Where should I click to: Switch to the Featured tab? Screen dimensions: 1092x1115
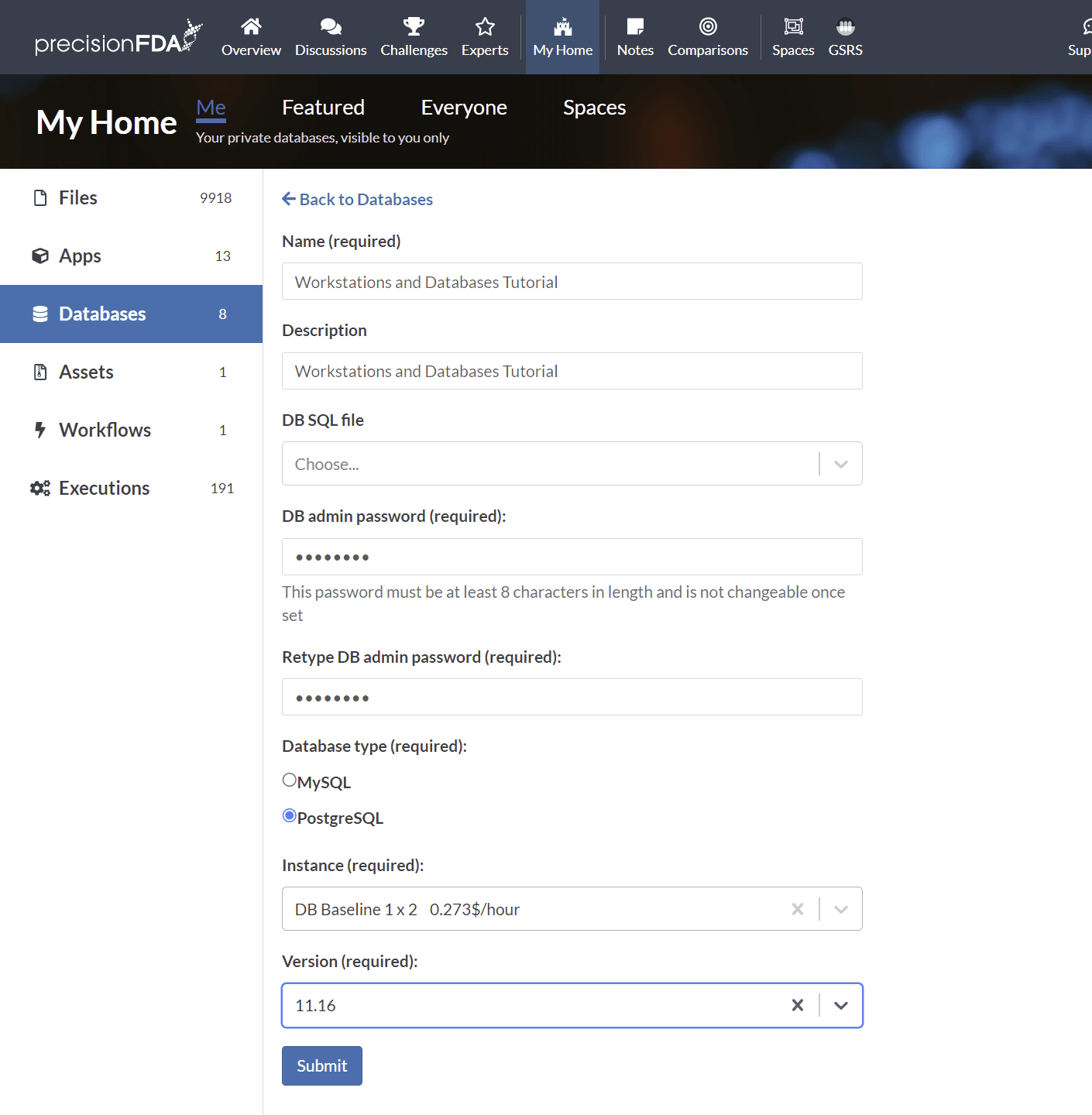tap(323, 108)
